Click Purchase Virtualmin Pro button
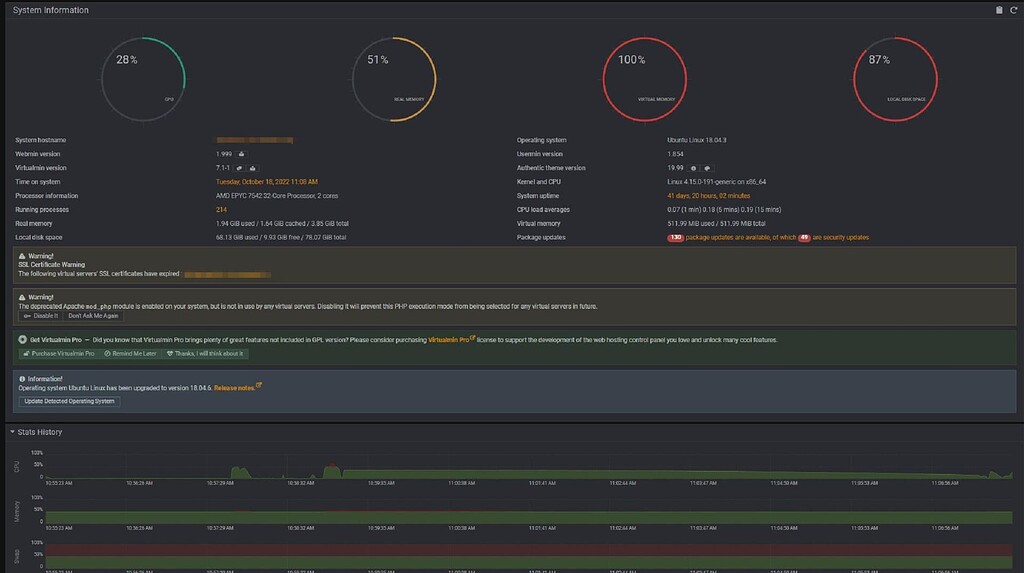 (59, 353)
